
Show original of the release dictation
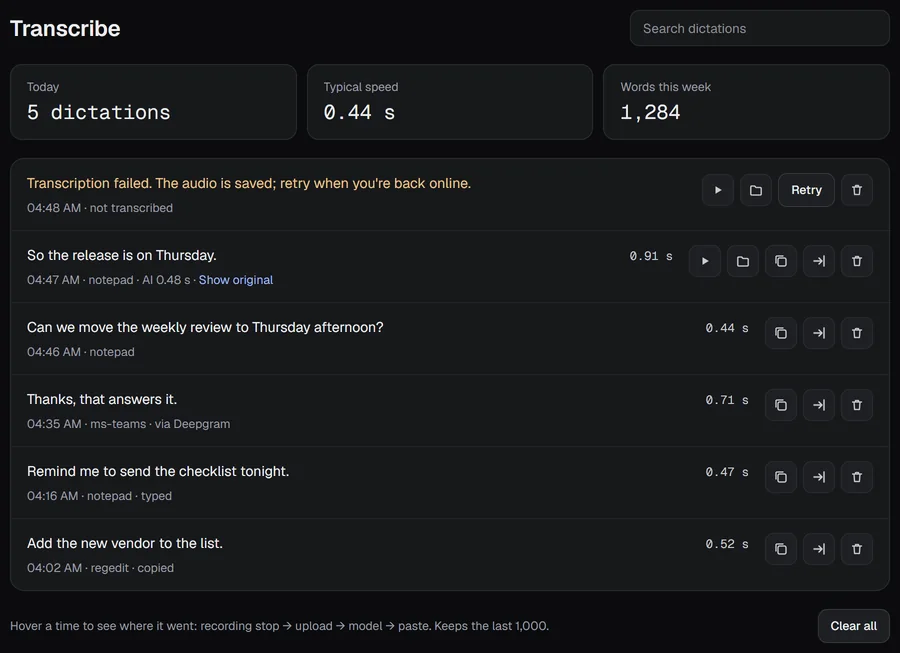pyautogui.click(x=236, y=280)
